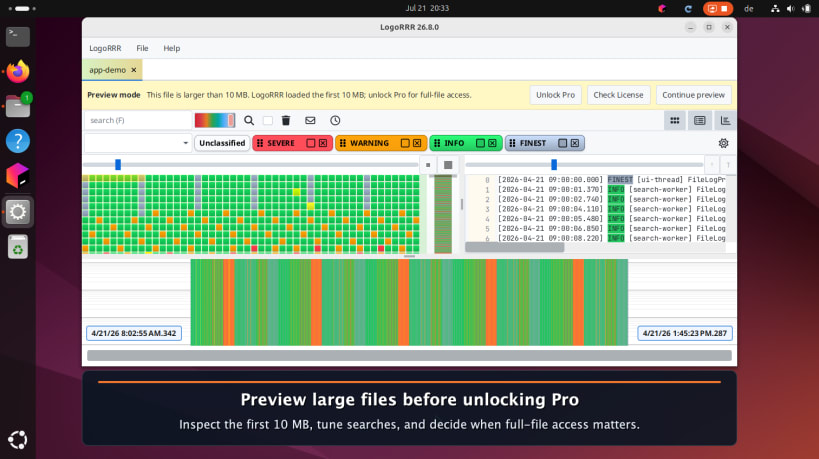Remove the WARNING filter with its X
819x459 pixels.
click(x=417, y=143)
